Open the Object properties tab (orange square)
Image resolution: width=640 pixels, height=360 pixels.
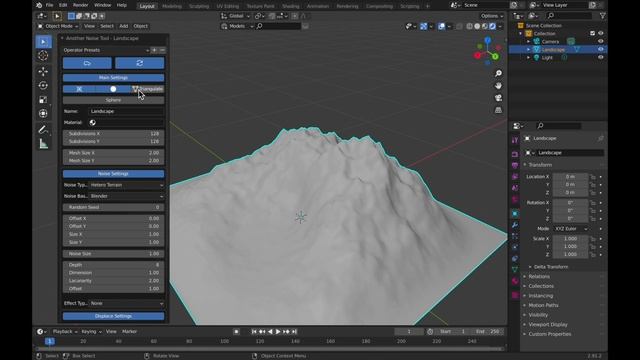[x=515, y=213]
